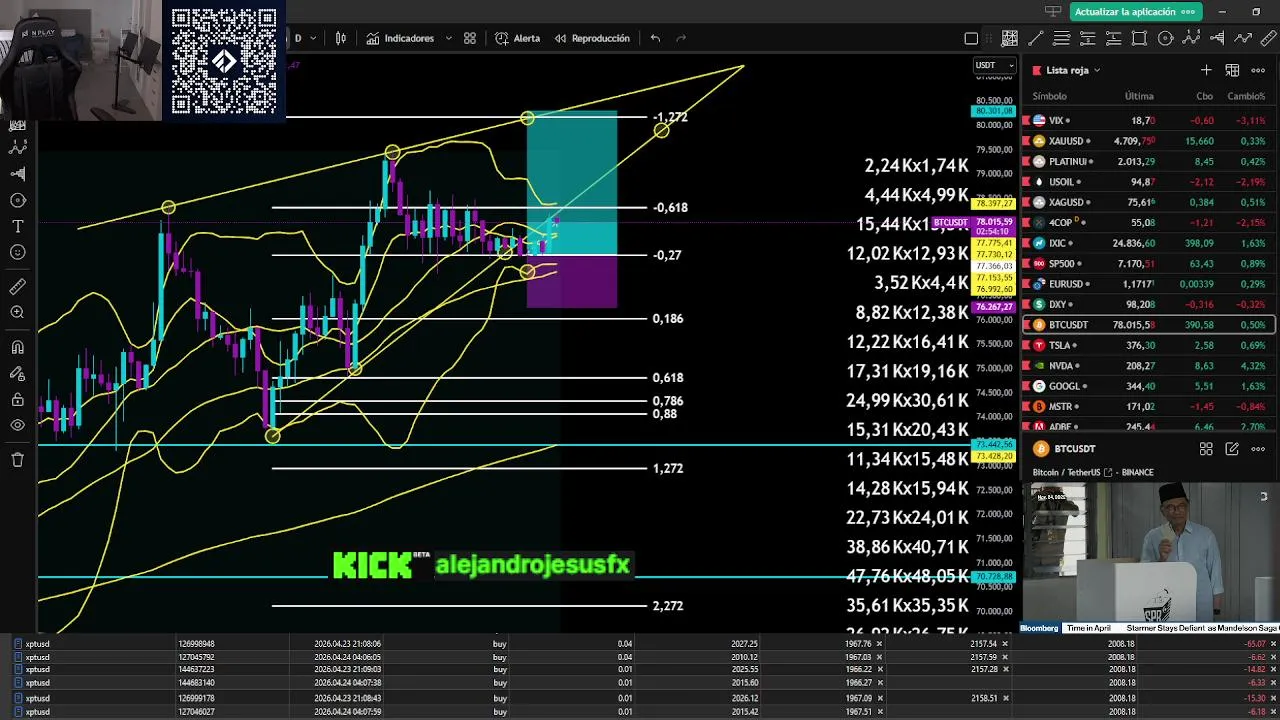Select the chart layout square icon
The image size is (1280, 720).
[x=971, y=39]
